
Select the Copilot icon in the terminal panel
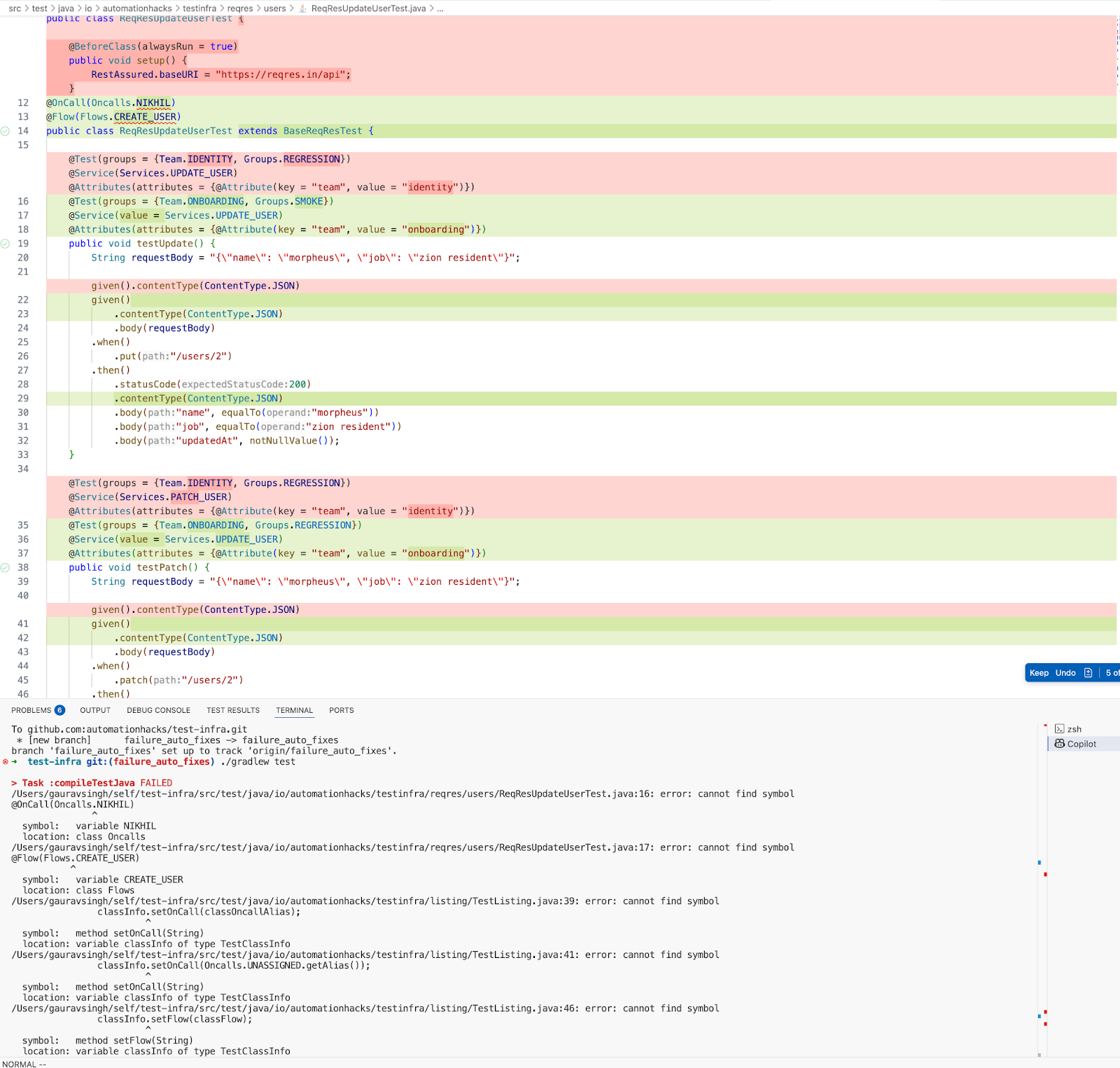point(1061,744)
